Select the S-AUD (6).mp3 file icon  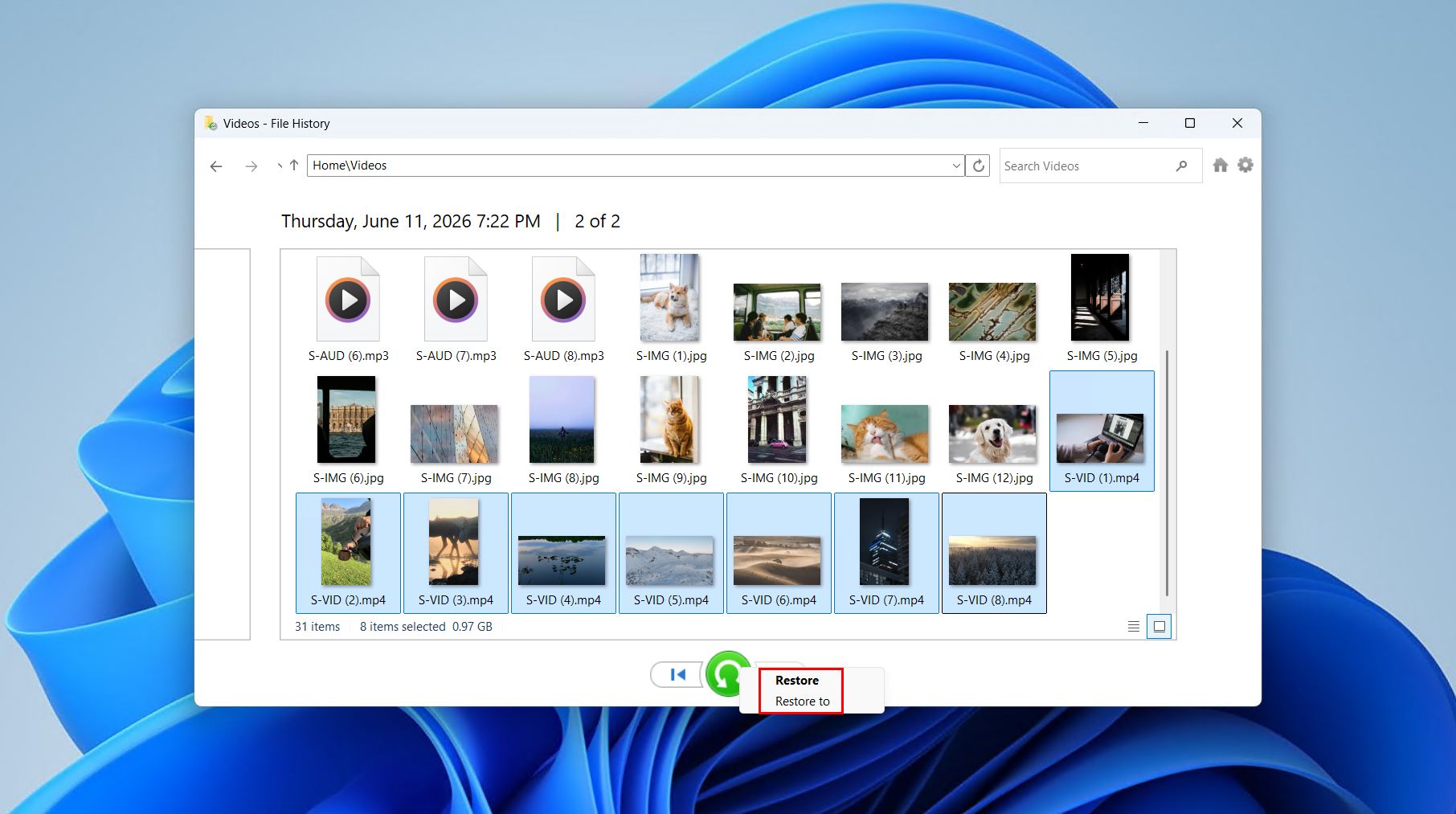(x=348, y=299)
